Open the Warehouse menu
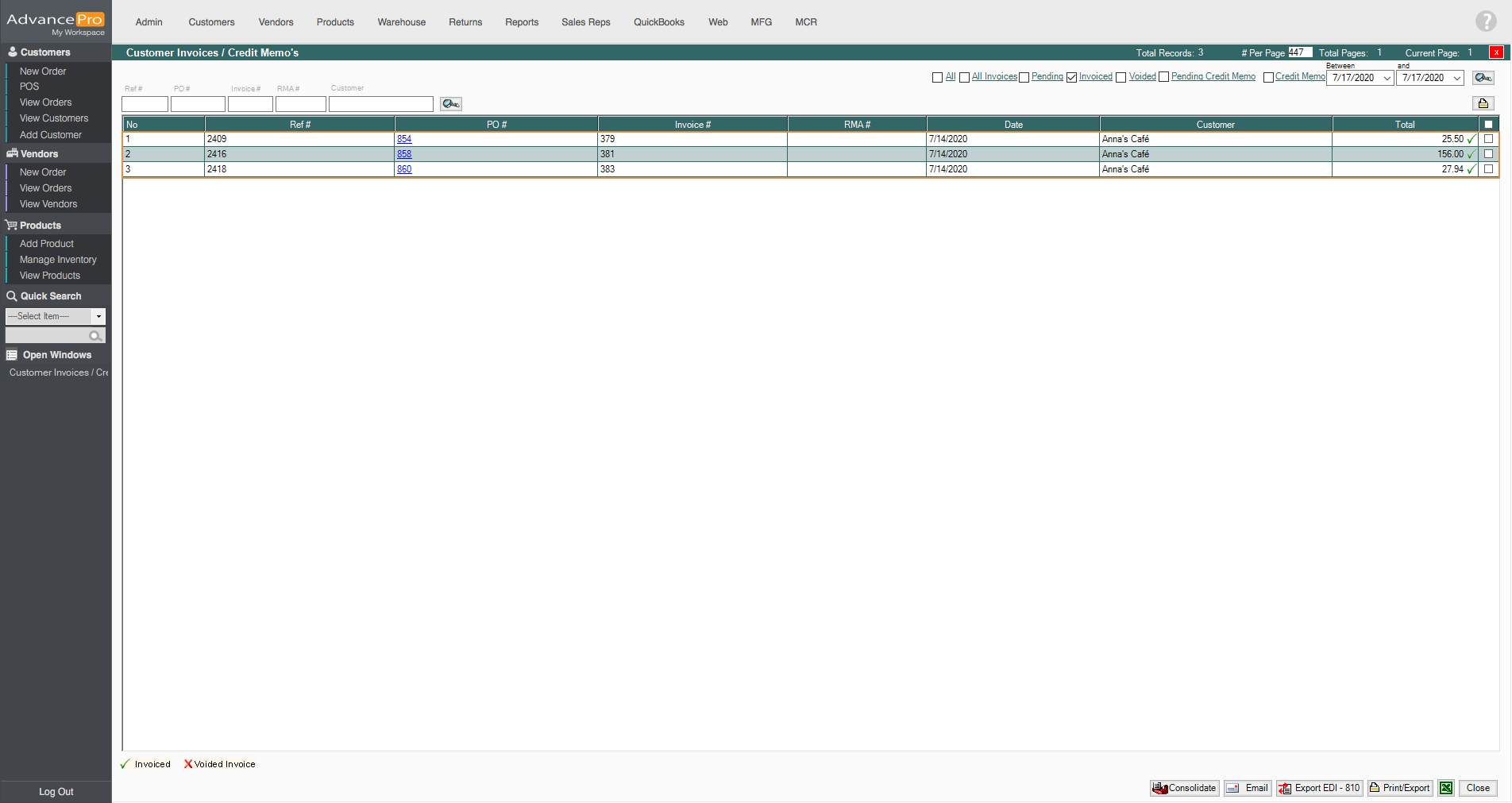Screen dimensions: 1512x803 coord(401,22)
